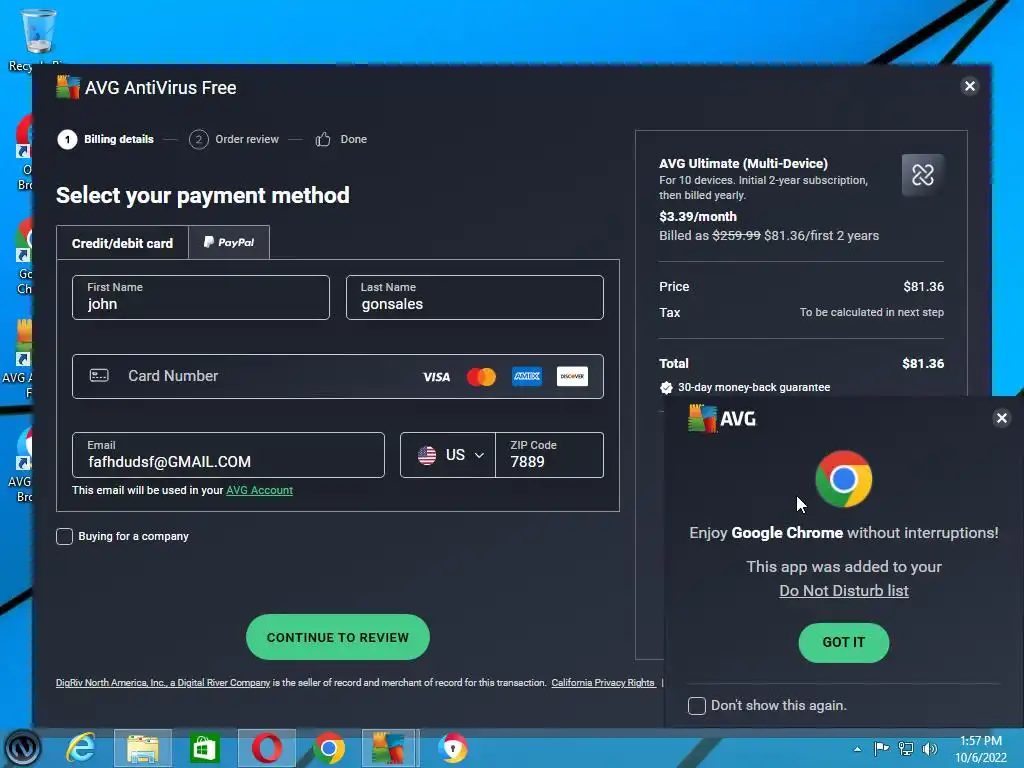This screenshot has width=1024, height=768.
Task: Open Google Chrome from the taskbar
Action: [x=329, y=748]
